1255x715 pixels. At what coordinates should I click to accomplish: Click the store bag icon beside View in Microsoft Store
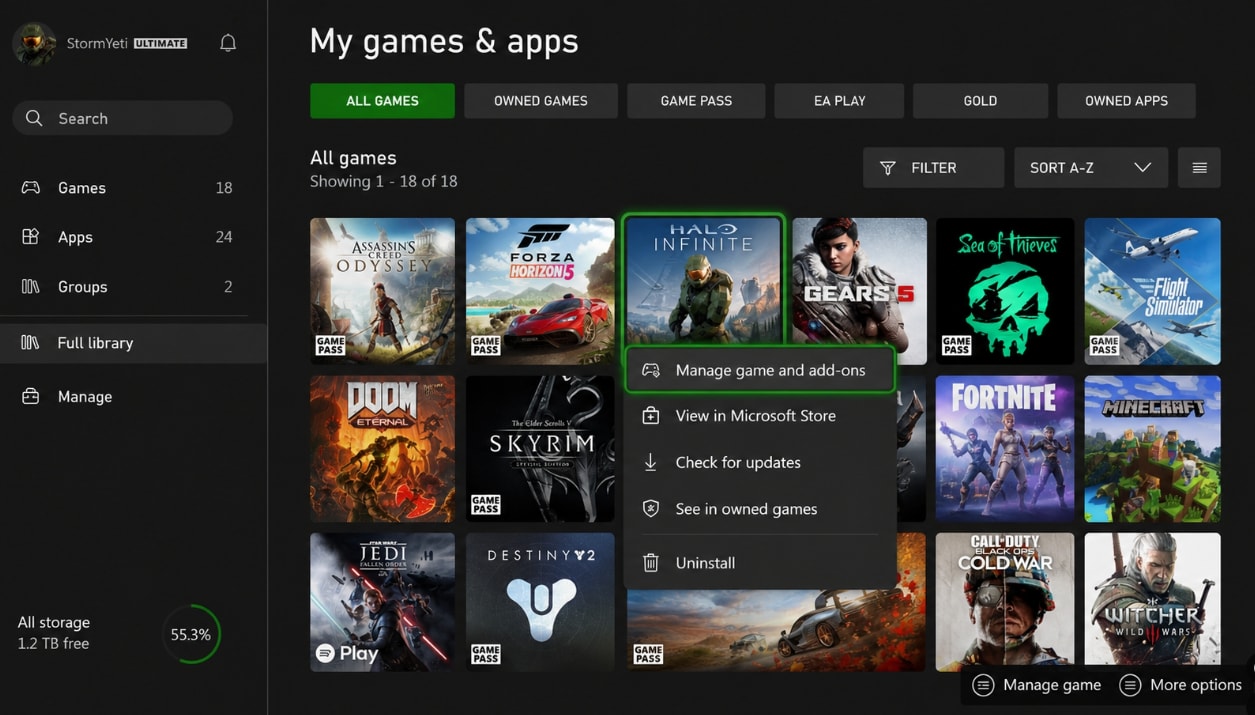pyautogui.click(x=651, y=416)
